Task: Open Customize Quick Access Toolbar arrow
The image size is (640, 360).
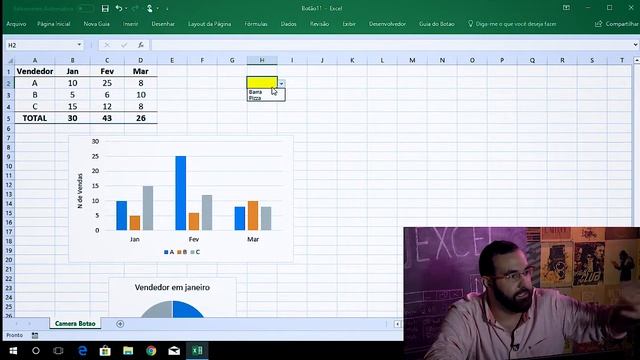Action: (x=167, y=9)
